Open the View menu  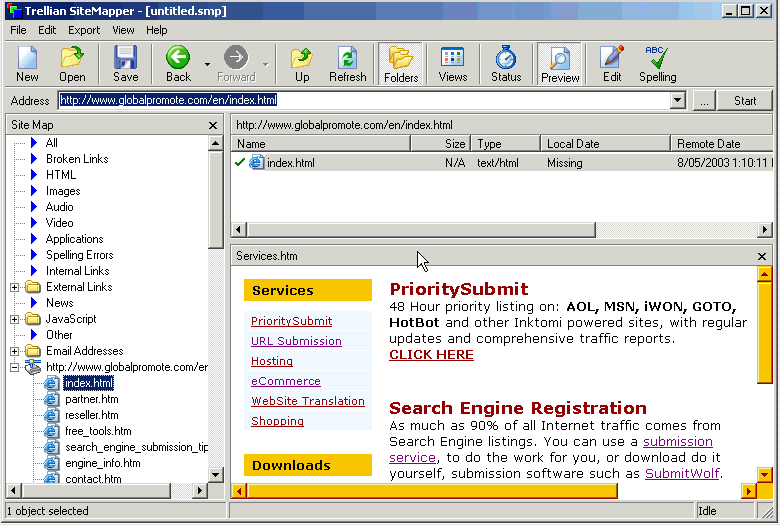pos(123,30)
